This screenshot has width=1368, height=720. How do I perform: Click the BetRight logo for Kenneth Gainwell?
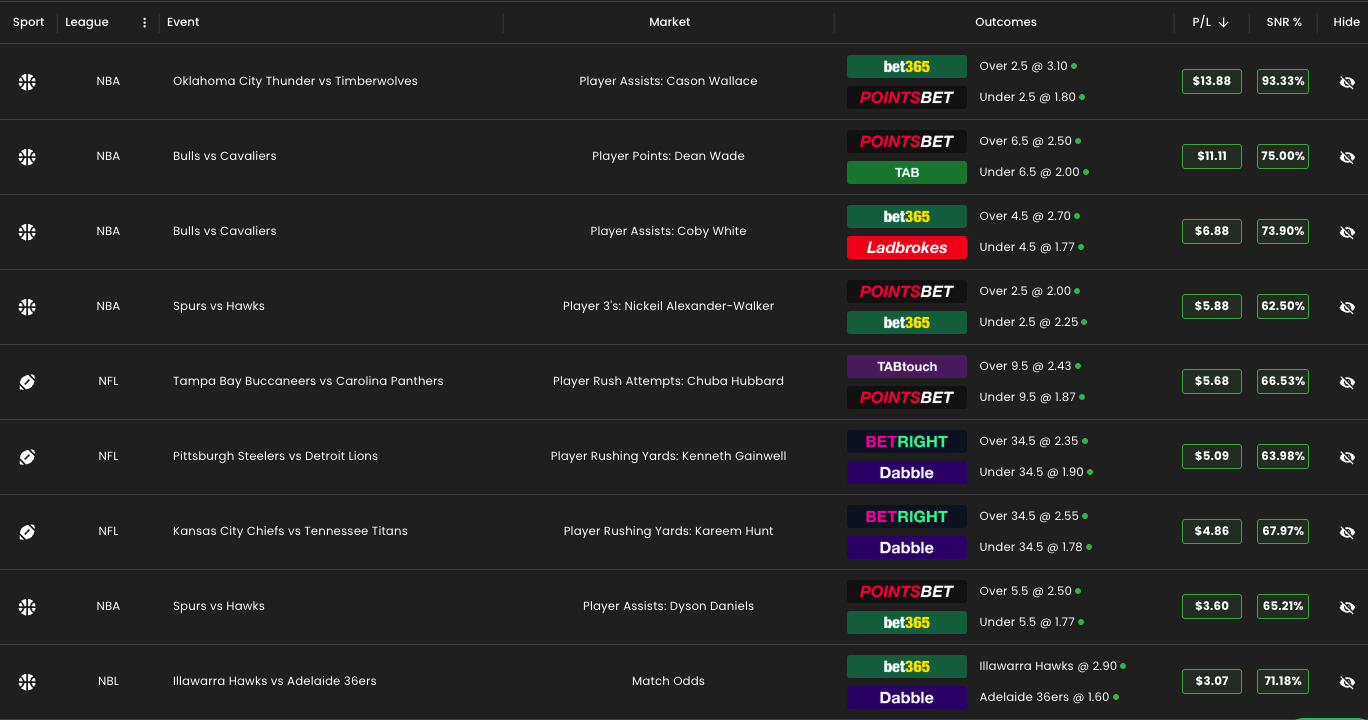tap(906, 441)
